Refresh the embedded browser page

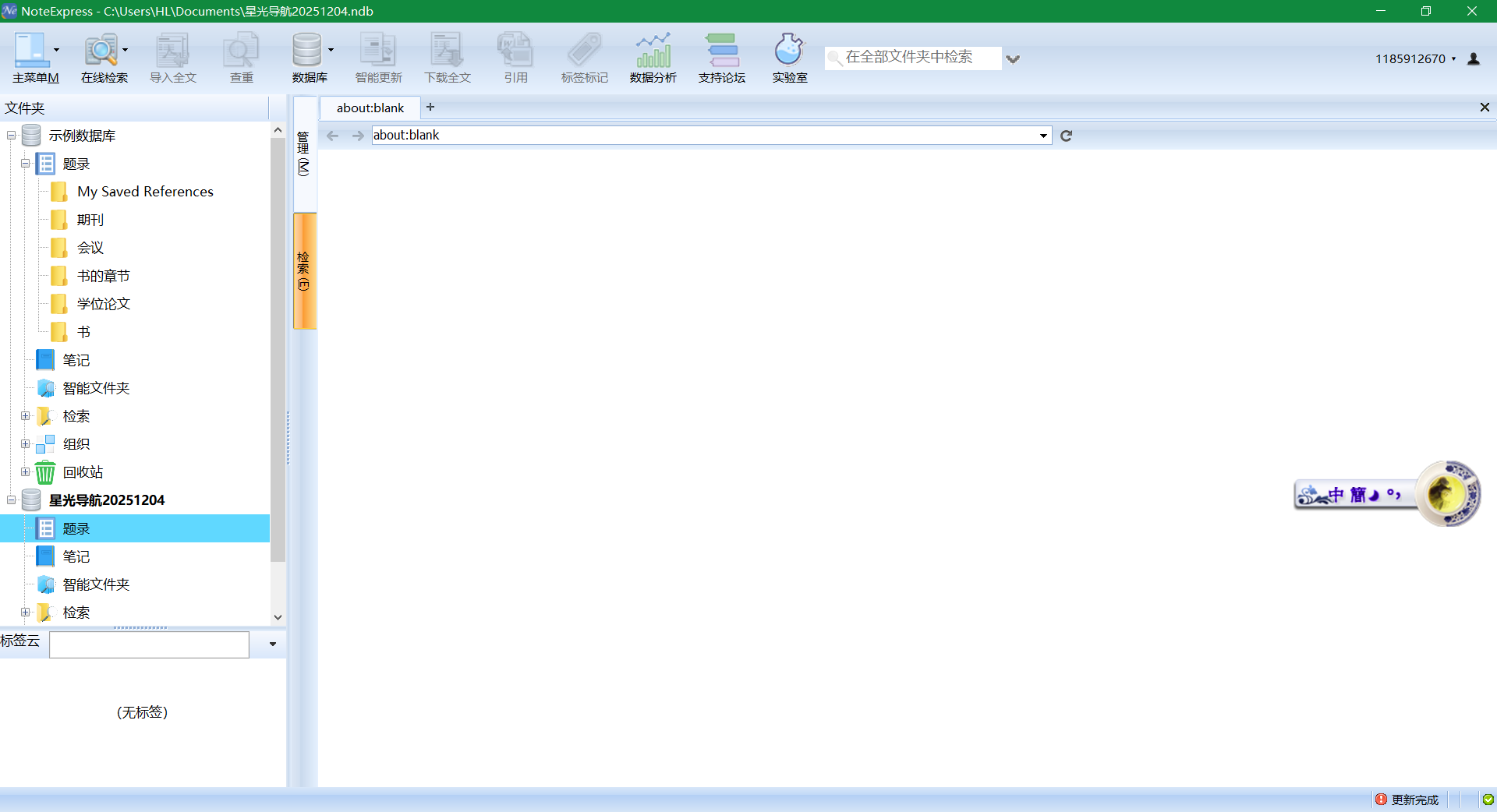click(1066, 136)
